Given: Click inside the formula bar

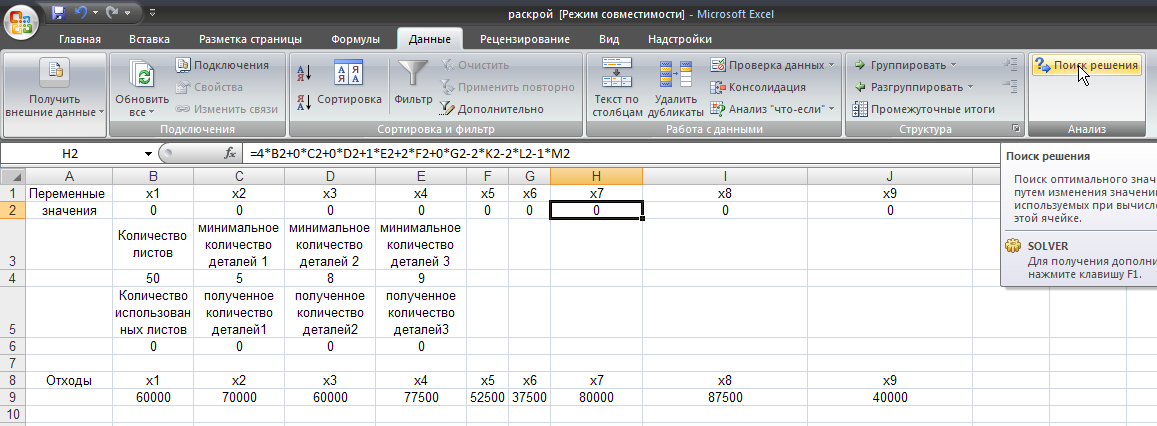Looking at the screenshot, I should [620, 154].
